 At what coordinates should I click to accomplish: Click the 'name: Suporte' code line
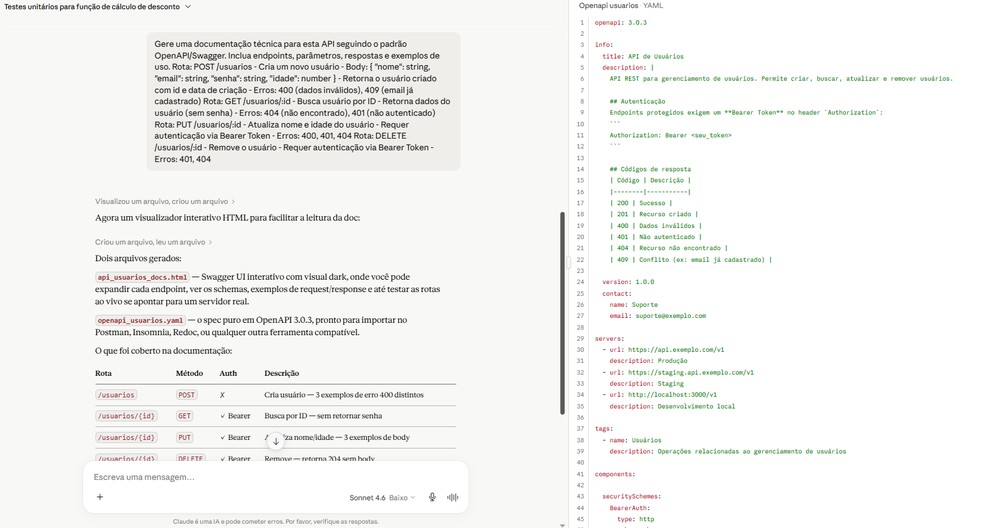(x=633, y=304)
